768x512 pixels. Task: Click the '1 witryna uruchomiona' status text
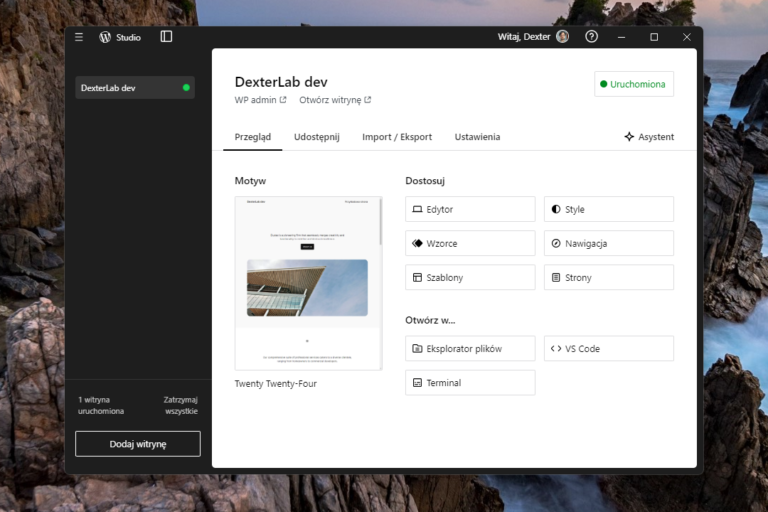click(101, 405)
